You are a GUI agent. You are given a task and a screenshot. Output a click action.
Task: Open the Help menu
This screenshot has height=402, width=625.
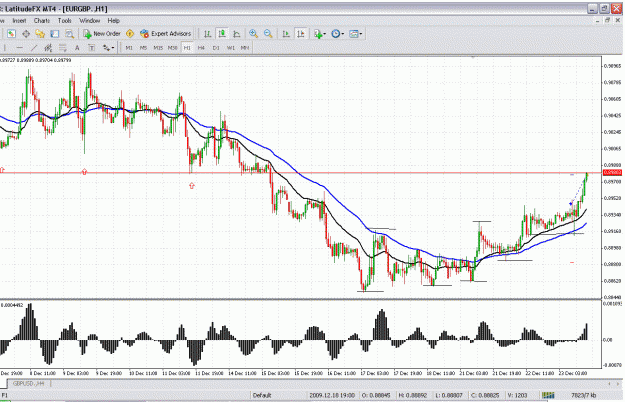point(114,21)
